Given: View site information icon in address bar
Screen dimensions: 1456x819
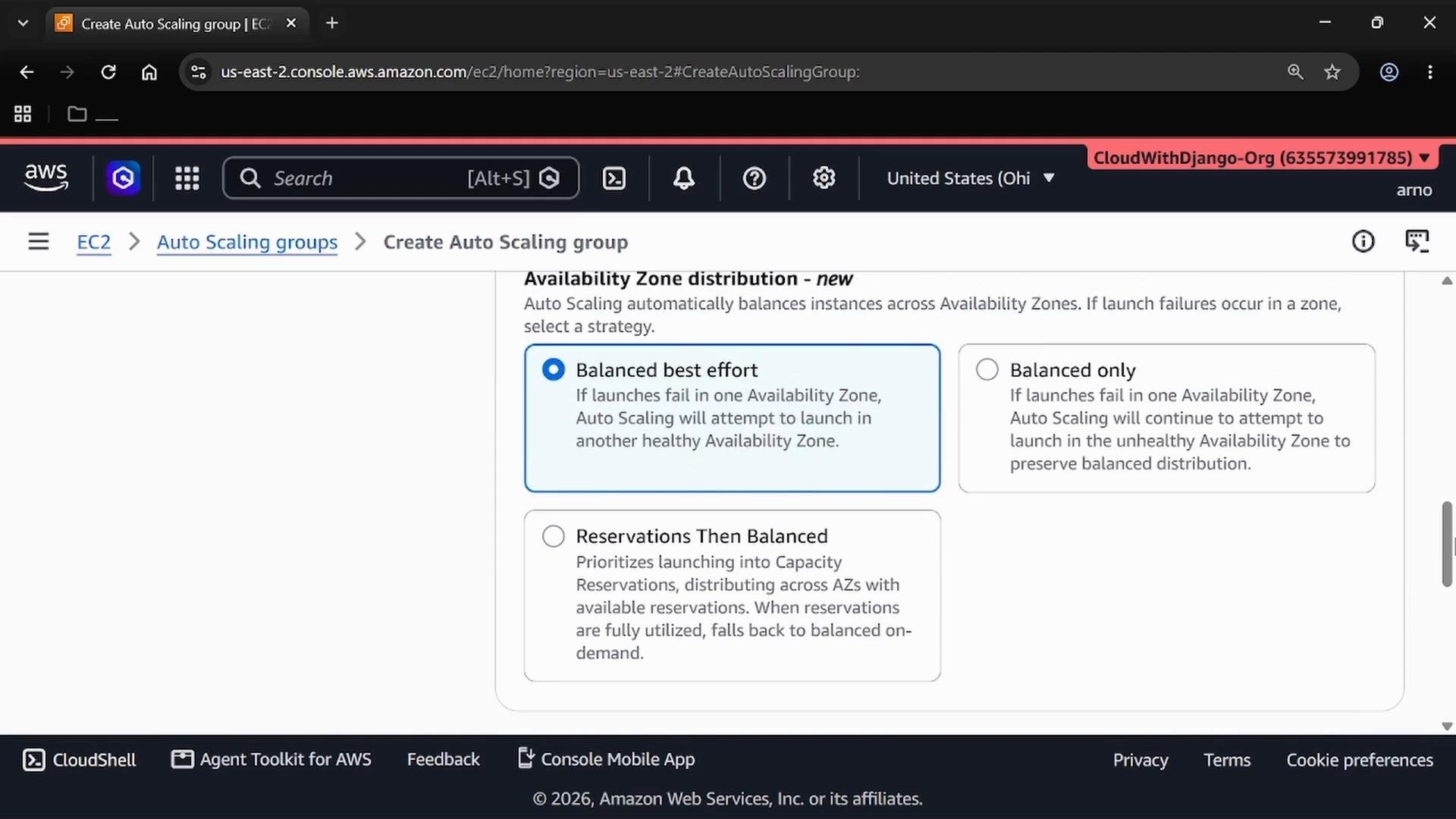Looking at the screenshot, I should click(199, 72).
